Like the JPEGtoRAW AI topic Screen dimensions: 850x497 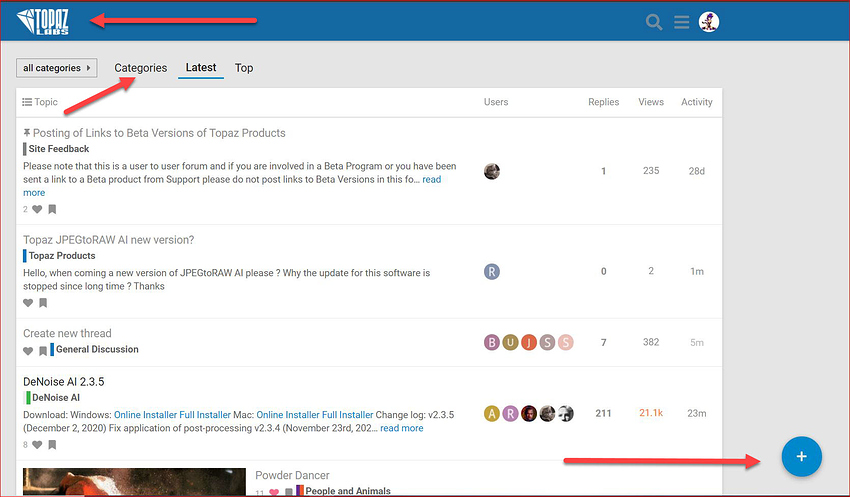[28, 303]
